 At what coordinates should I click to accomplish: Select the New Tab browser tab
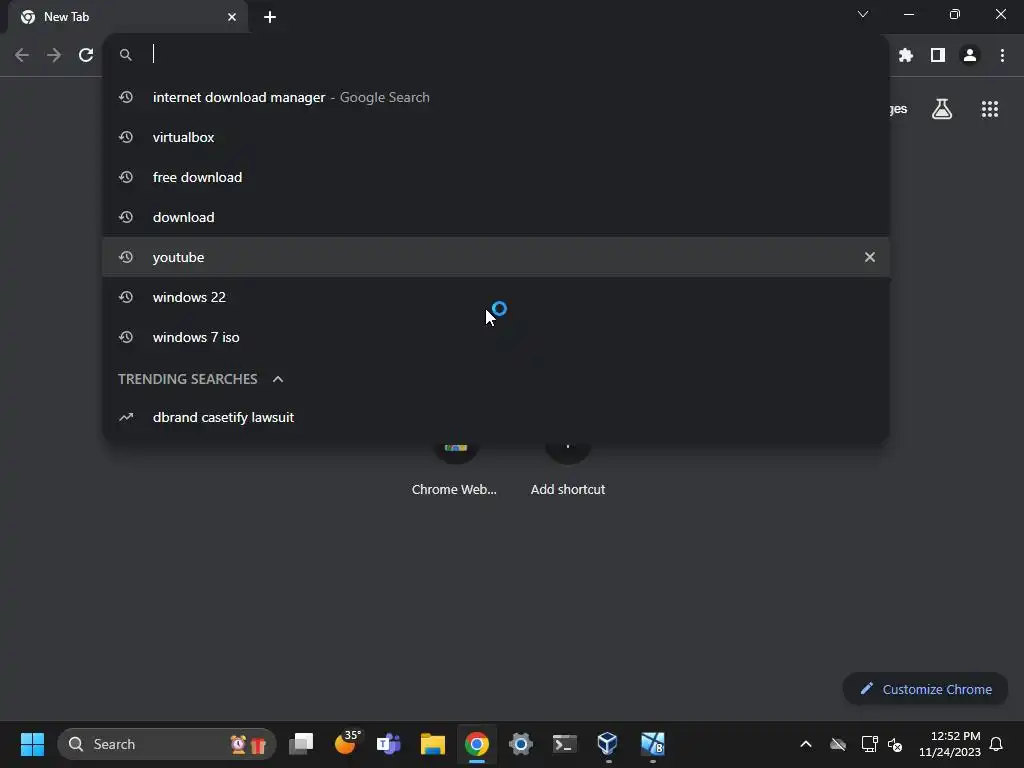(x=129, y=17)
